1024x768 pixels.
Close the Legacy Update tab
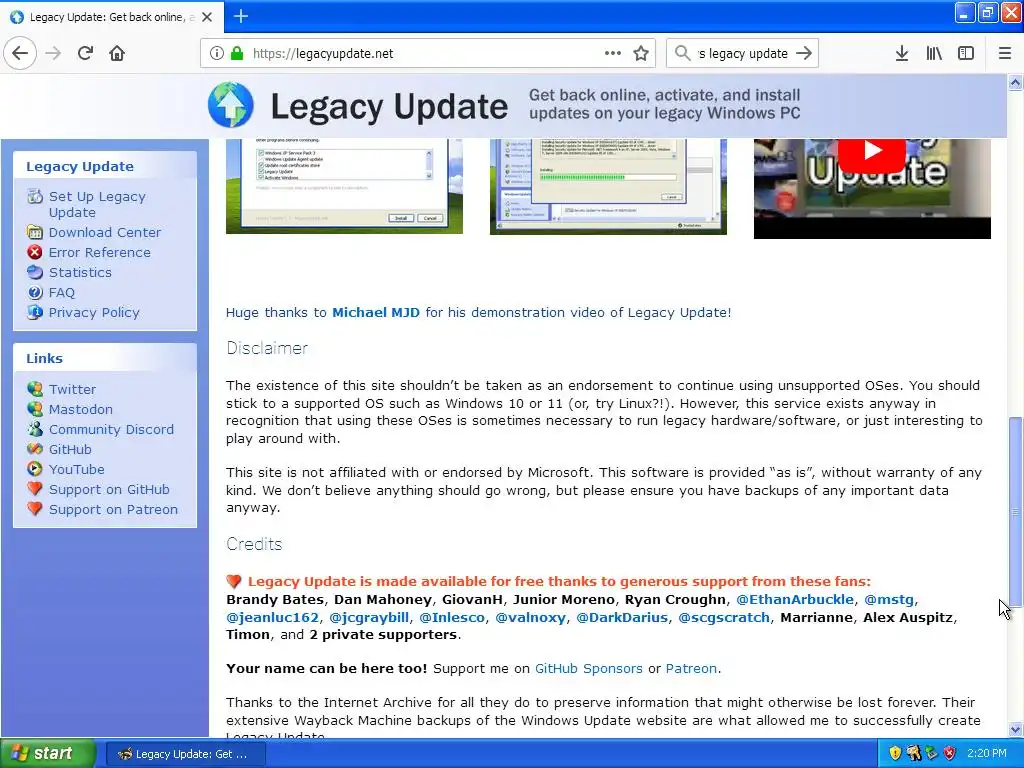tap(207, 17)
